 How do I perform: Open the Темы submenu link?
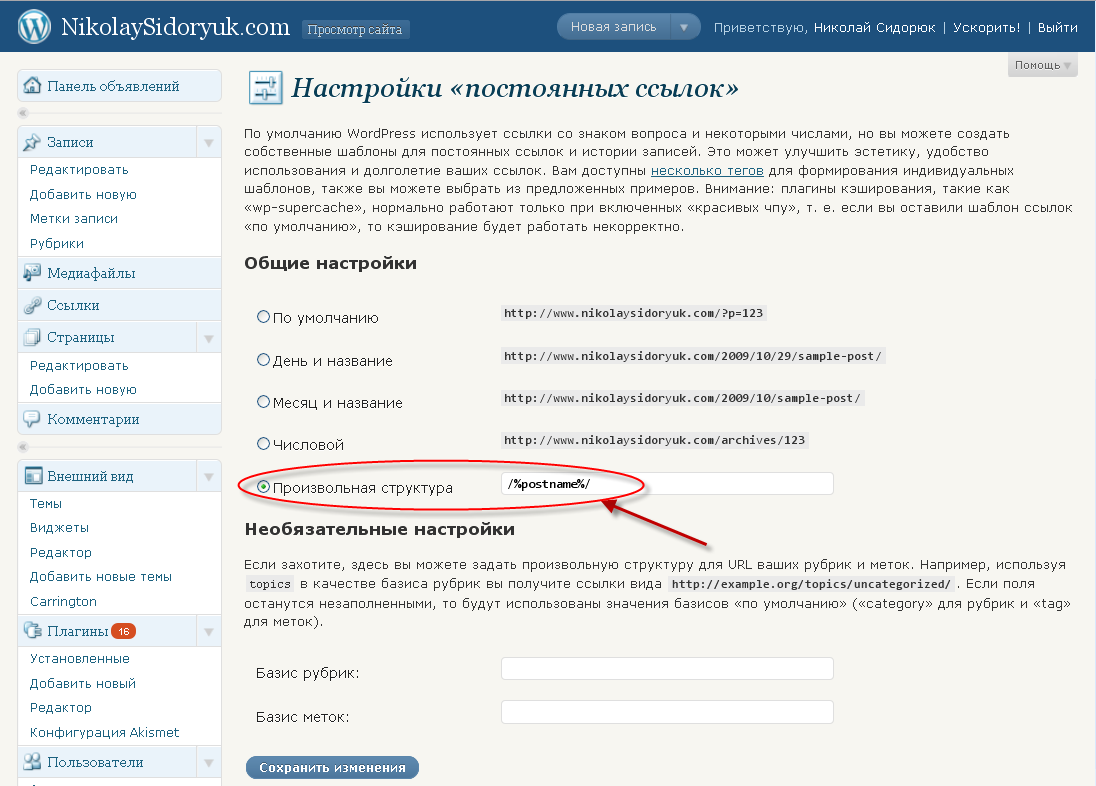tap(45, 503)
